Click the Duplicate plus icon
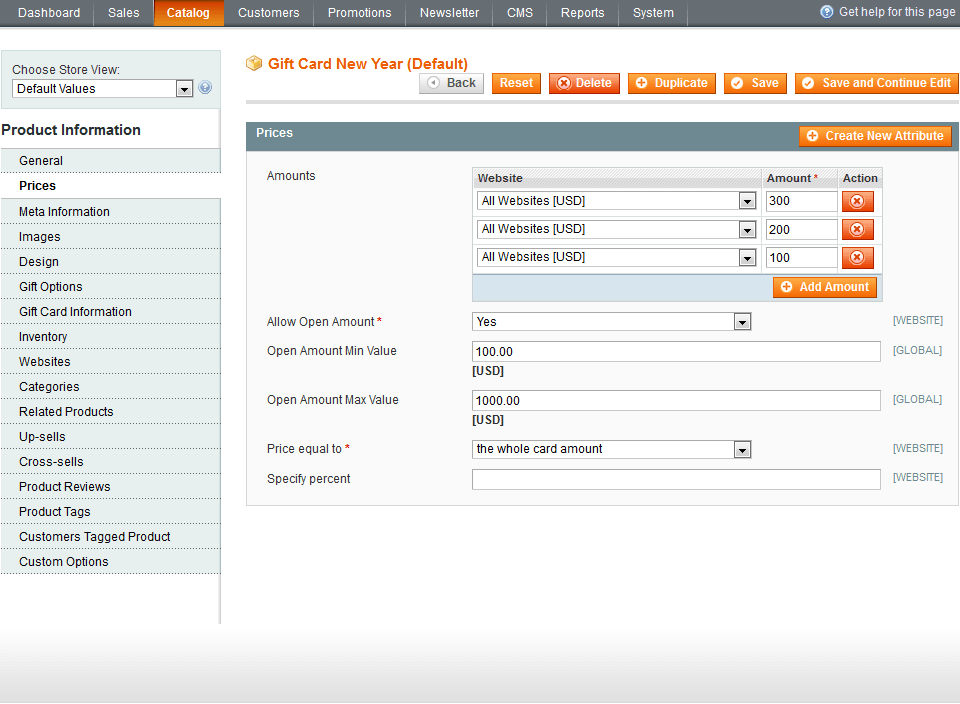Screen dimensions: 960x704 640,83
